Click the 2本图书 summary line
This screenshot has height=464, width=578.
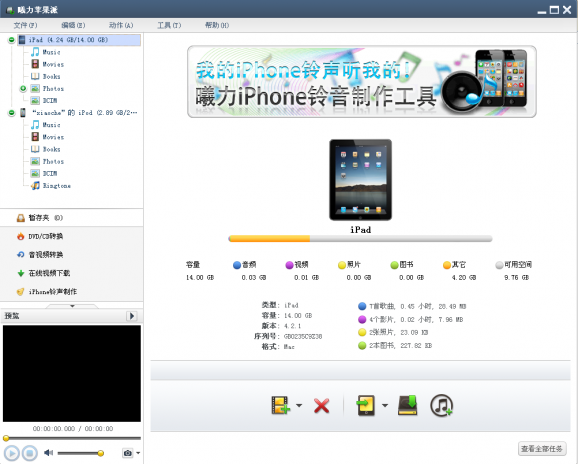tap(400, 346)
